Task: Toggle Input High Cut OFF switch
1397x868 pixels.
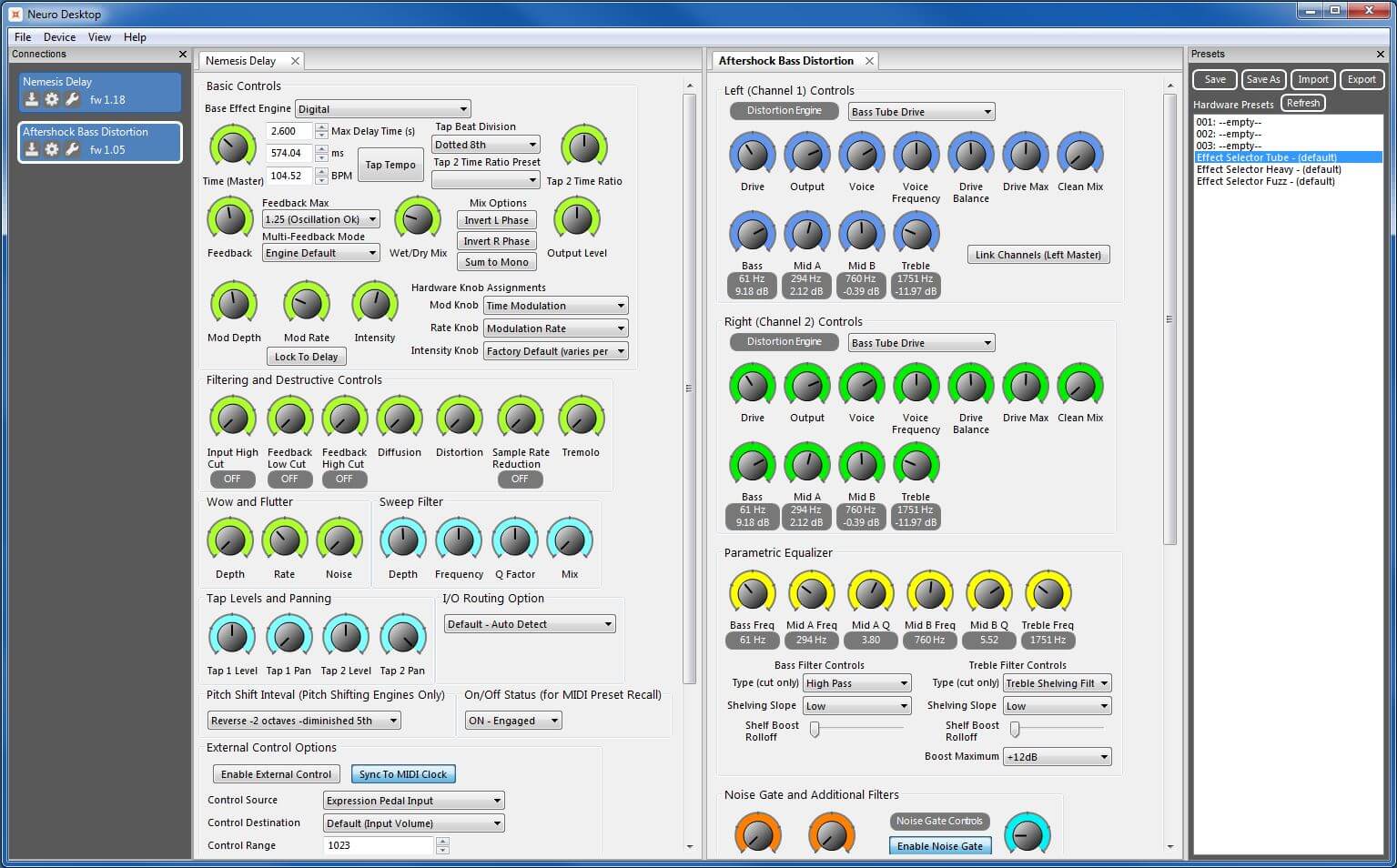Action: 232,479
